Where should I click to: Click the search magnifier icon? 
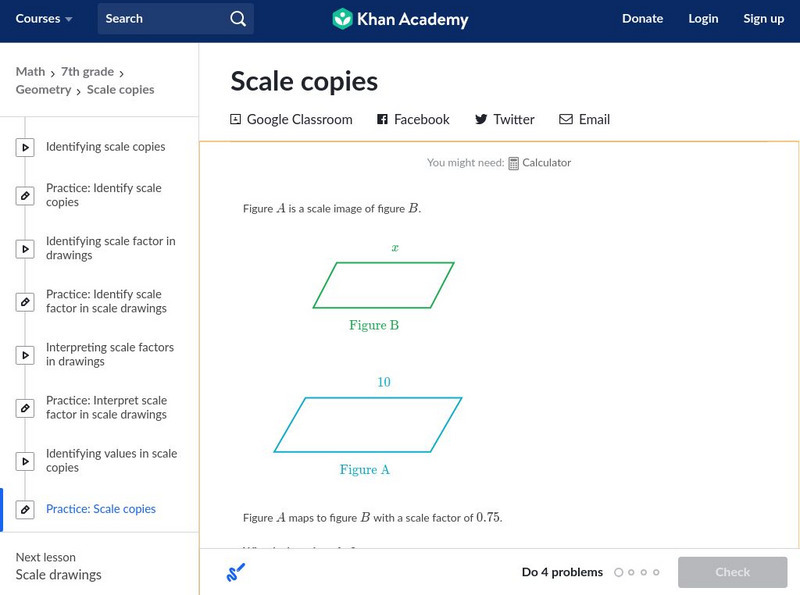[237, 19]
